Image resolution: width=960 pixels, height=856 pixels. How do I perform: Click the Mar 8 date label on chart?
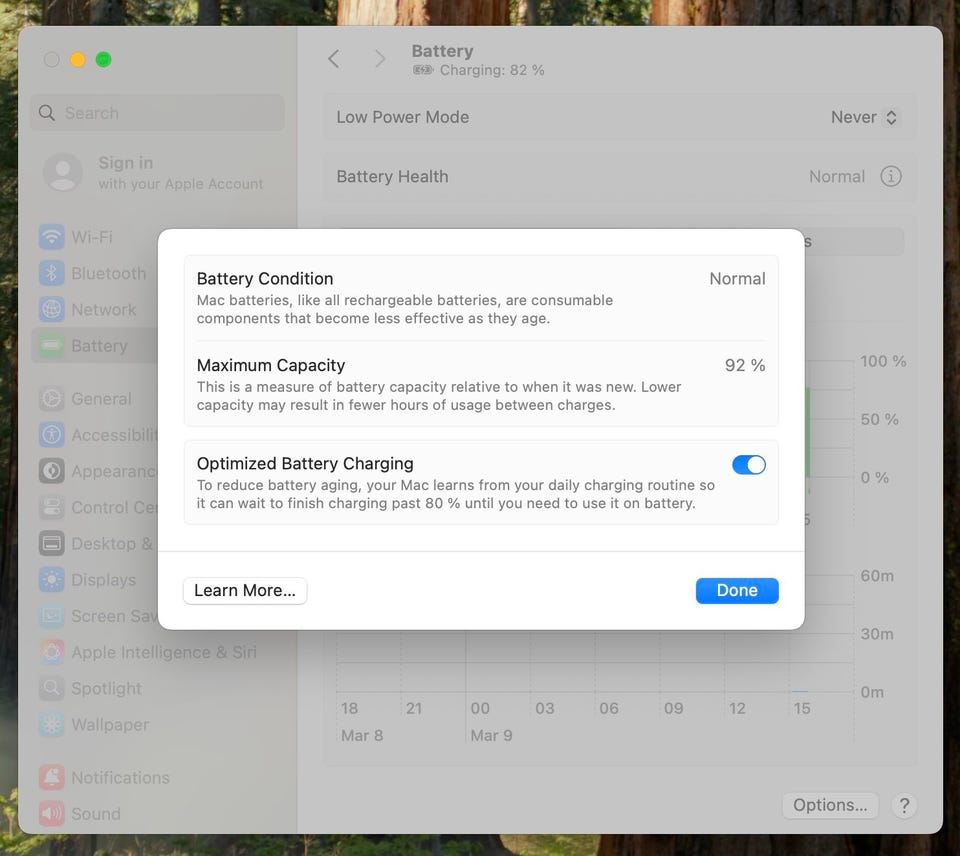point(362,735)
